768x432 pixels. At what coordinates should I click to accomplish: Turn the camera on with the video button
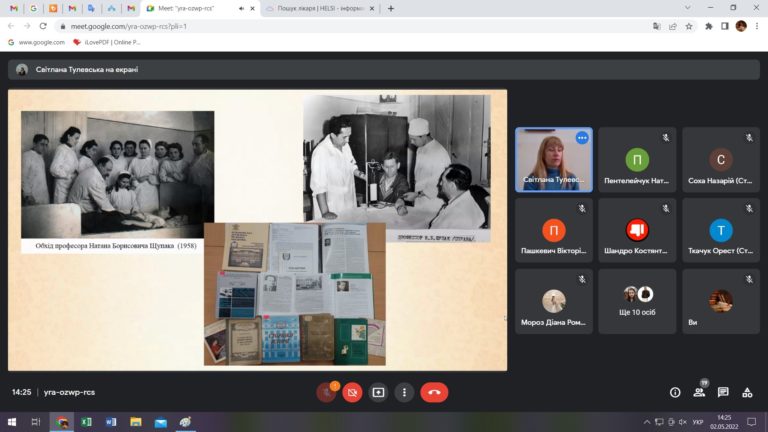(352, 392)
